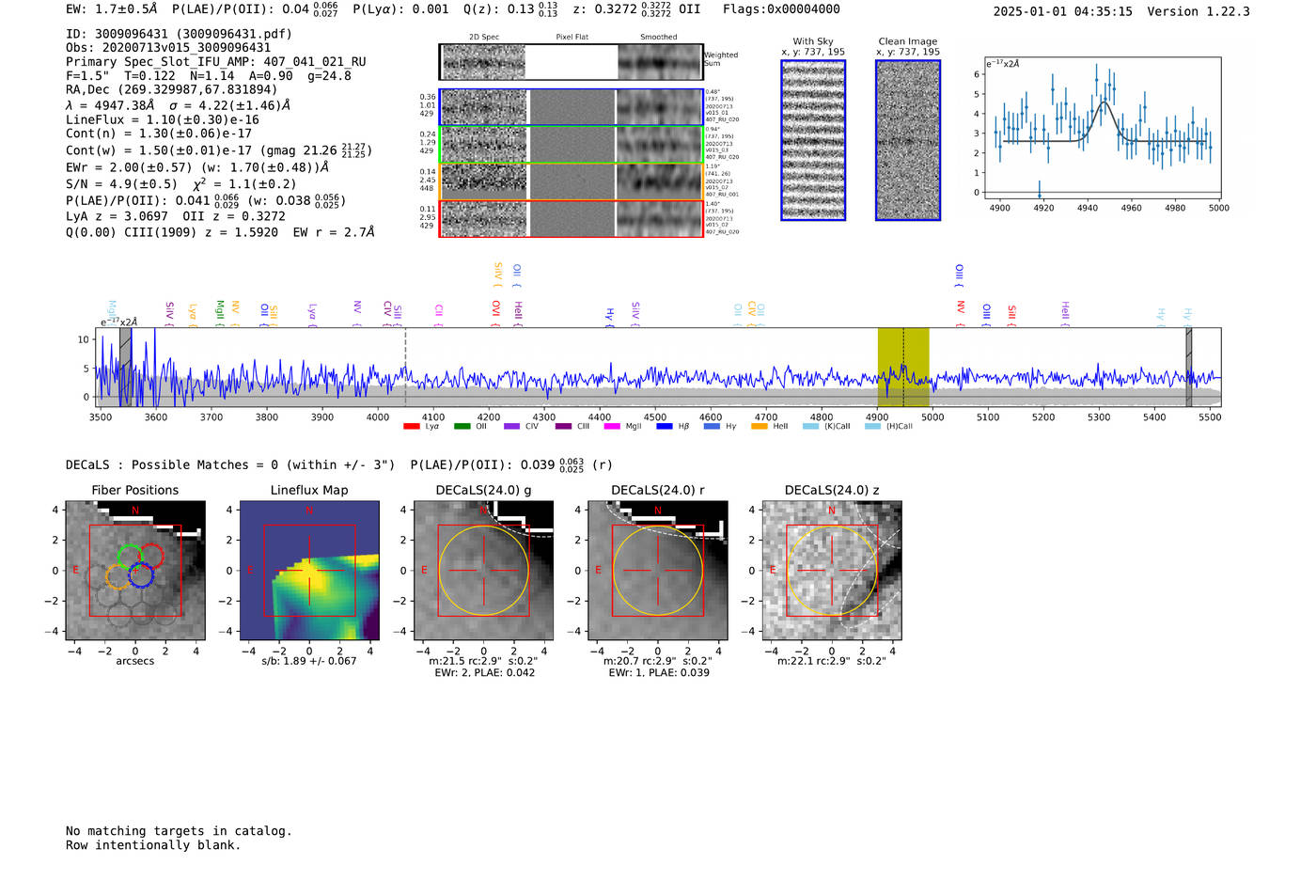Viewport: 1316px width, 896px height.
Task: Click the EWr: 2. PLAE: 0.042 caption
Action: coord(484,672)
